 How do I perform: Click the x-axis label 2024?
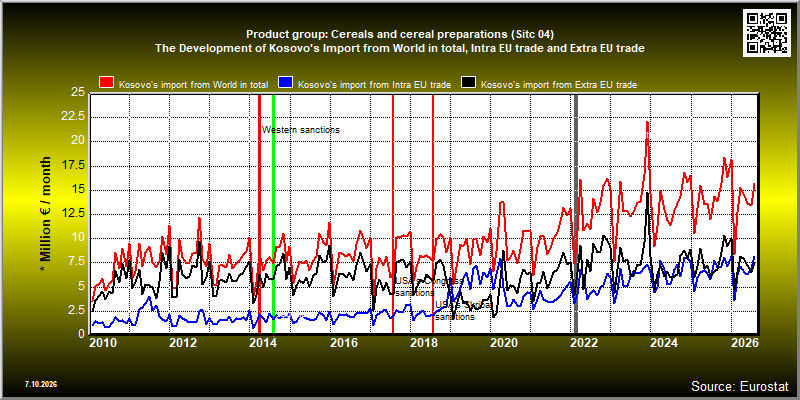664,343
